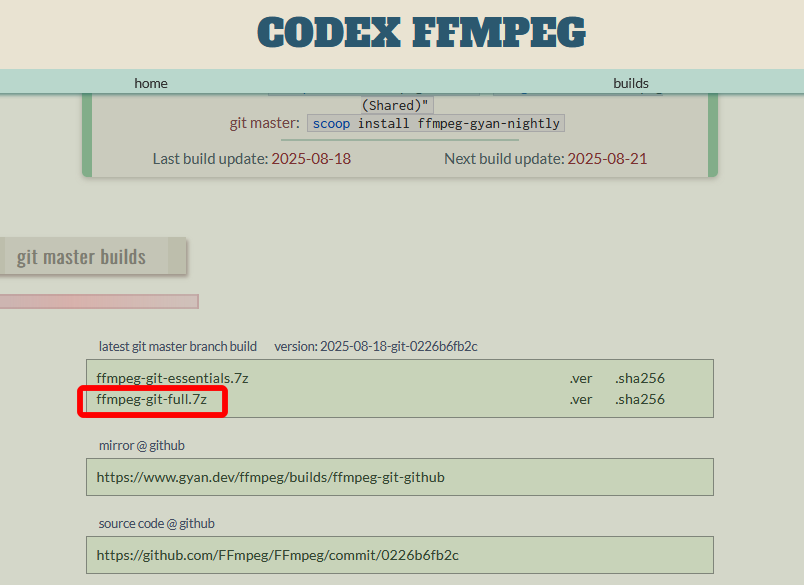This screenshot has height=585, width=804.
Task: Click the CODEX FFMPEG site title
Action: click(421, 32)
